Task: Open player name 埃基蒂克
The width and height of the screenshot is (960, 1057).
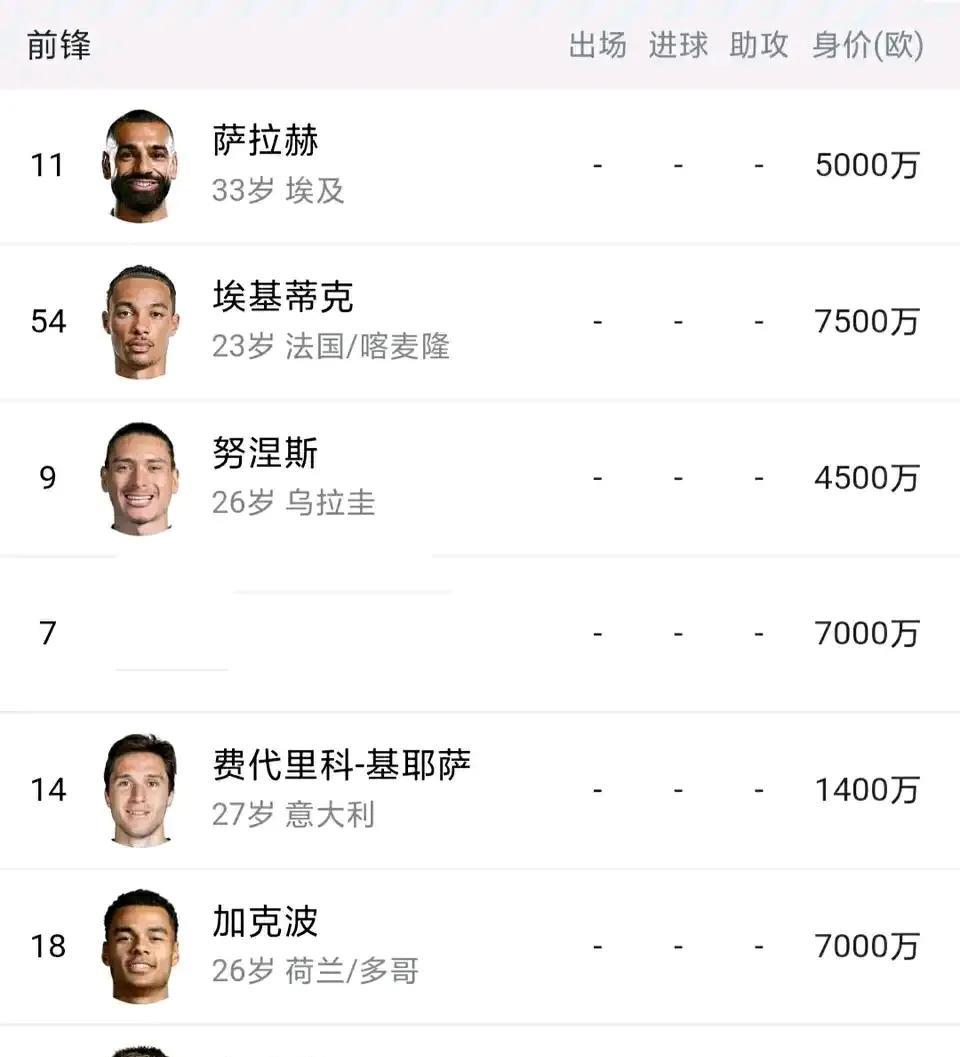Action: (283, 297)
